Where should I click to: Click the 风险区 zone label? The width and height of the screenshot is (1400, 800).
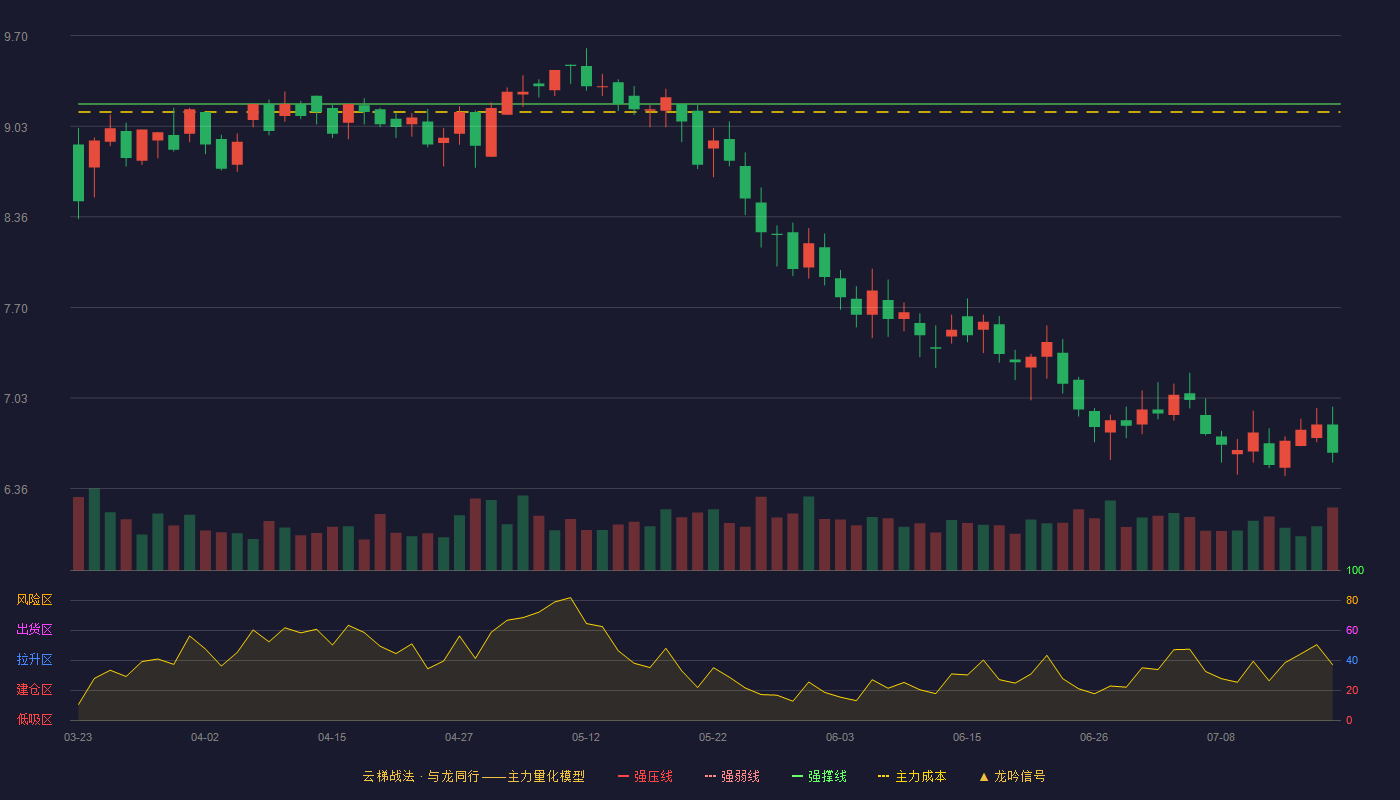coord(34,600)
